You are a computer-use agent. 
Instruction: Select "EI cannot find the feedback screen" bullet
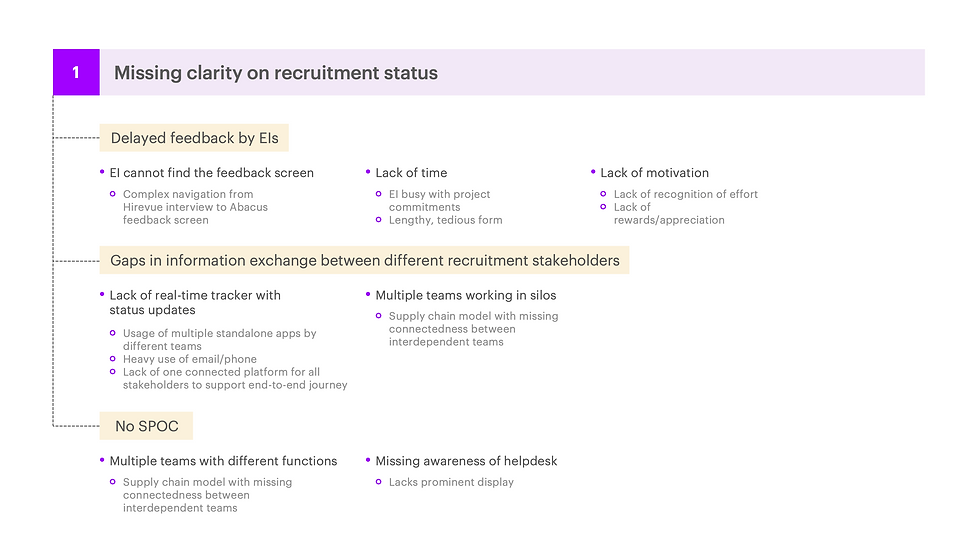click(211, 173)
